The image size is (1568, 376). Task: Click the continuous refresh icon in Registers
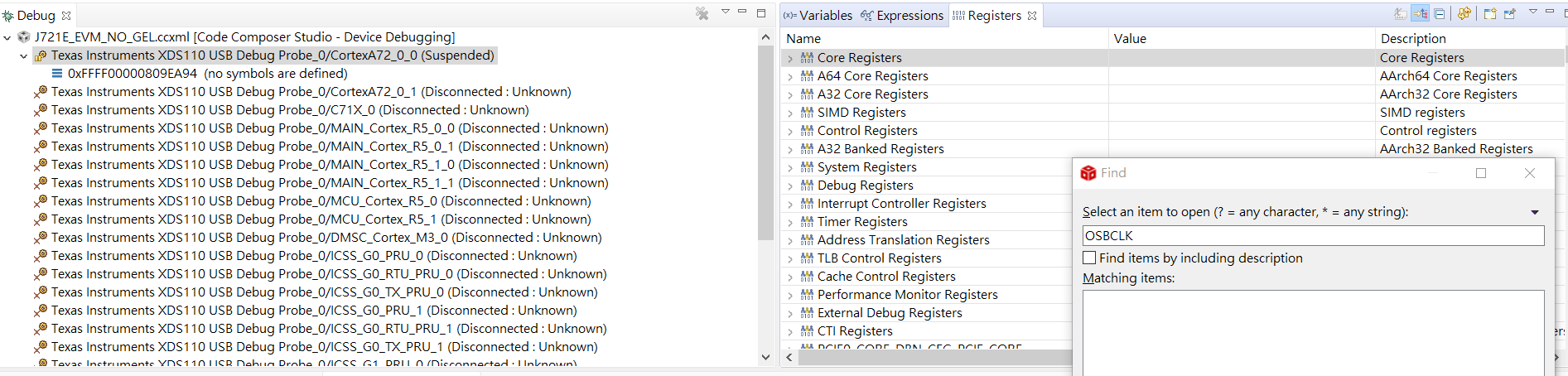(x=1464, y=14)
